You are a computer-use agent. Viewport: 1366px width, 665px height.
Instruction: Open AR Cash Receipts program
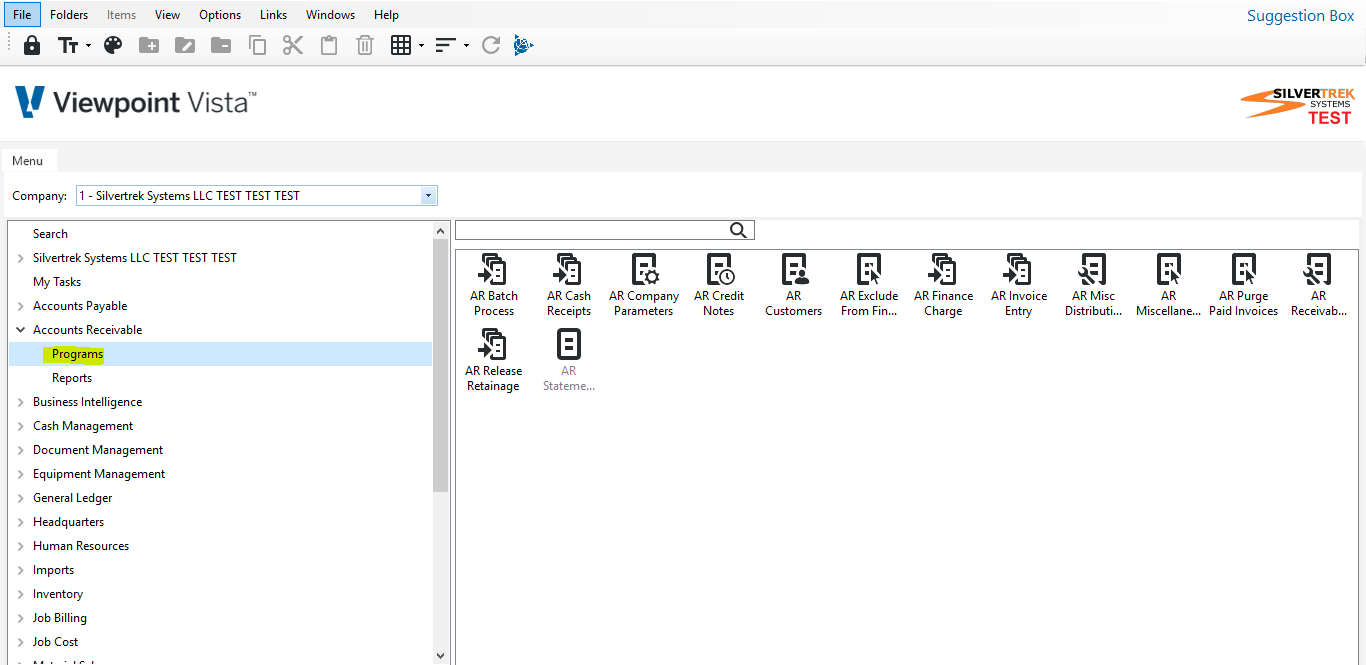(x=568, y=286)
